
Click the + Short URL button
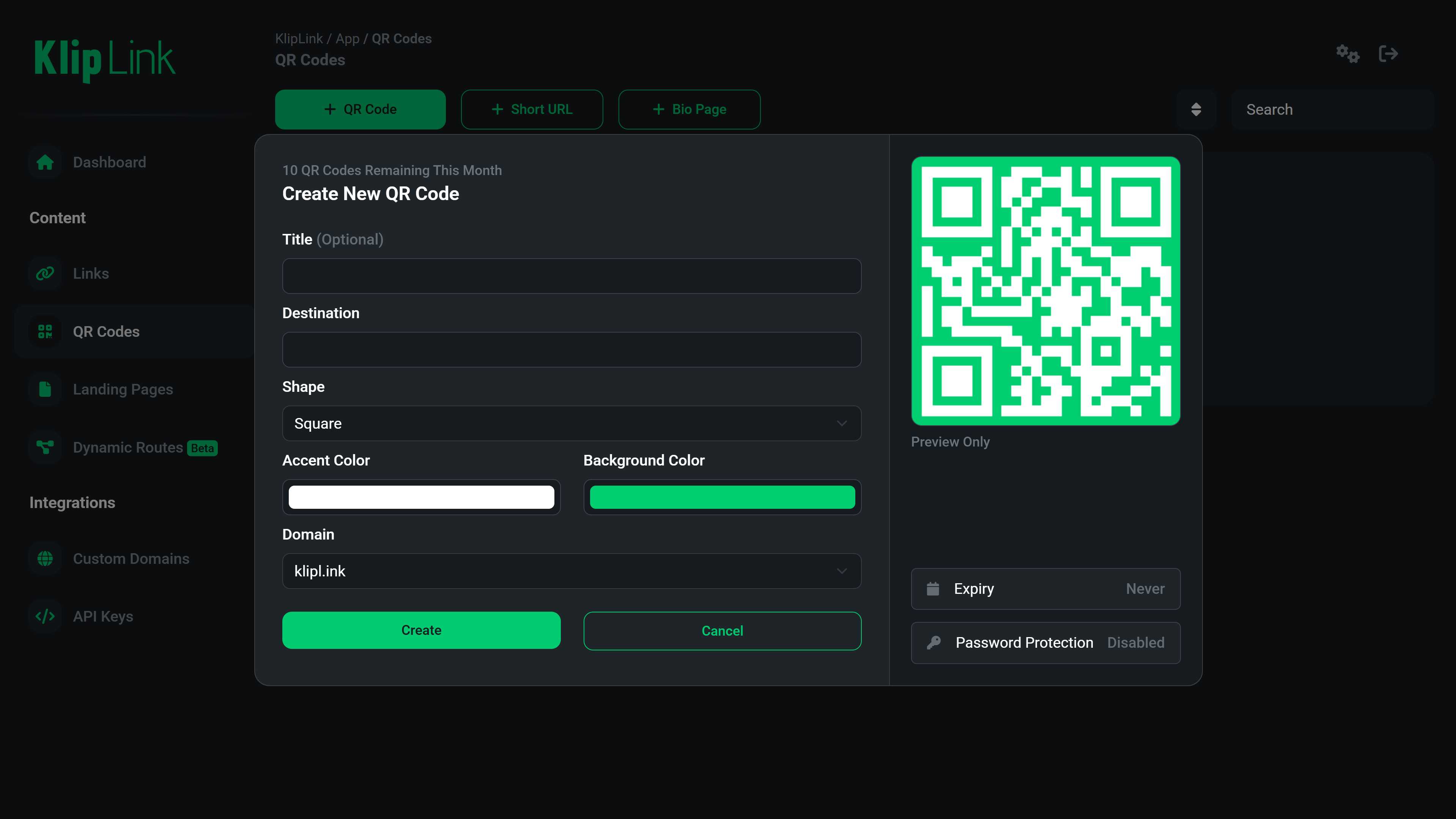click(x=532, y=109)
